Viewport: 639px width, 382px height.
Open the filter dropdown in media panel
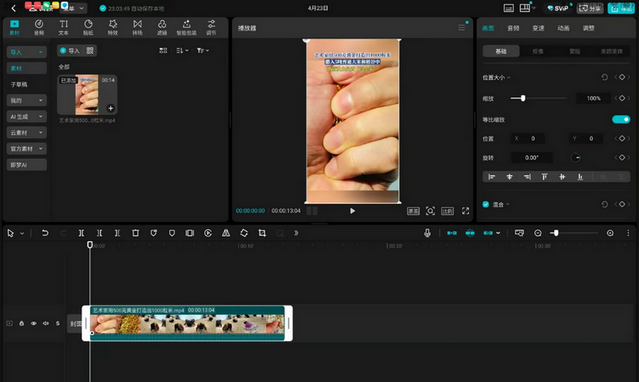203,50
